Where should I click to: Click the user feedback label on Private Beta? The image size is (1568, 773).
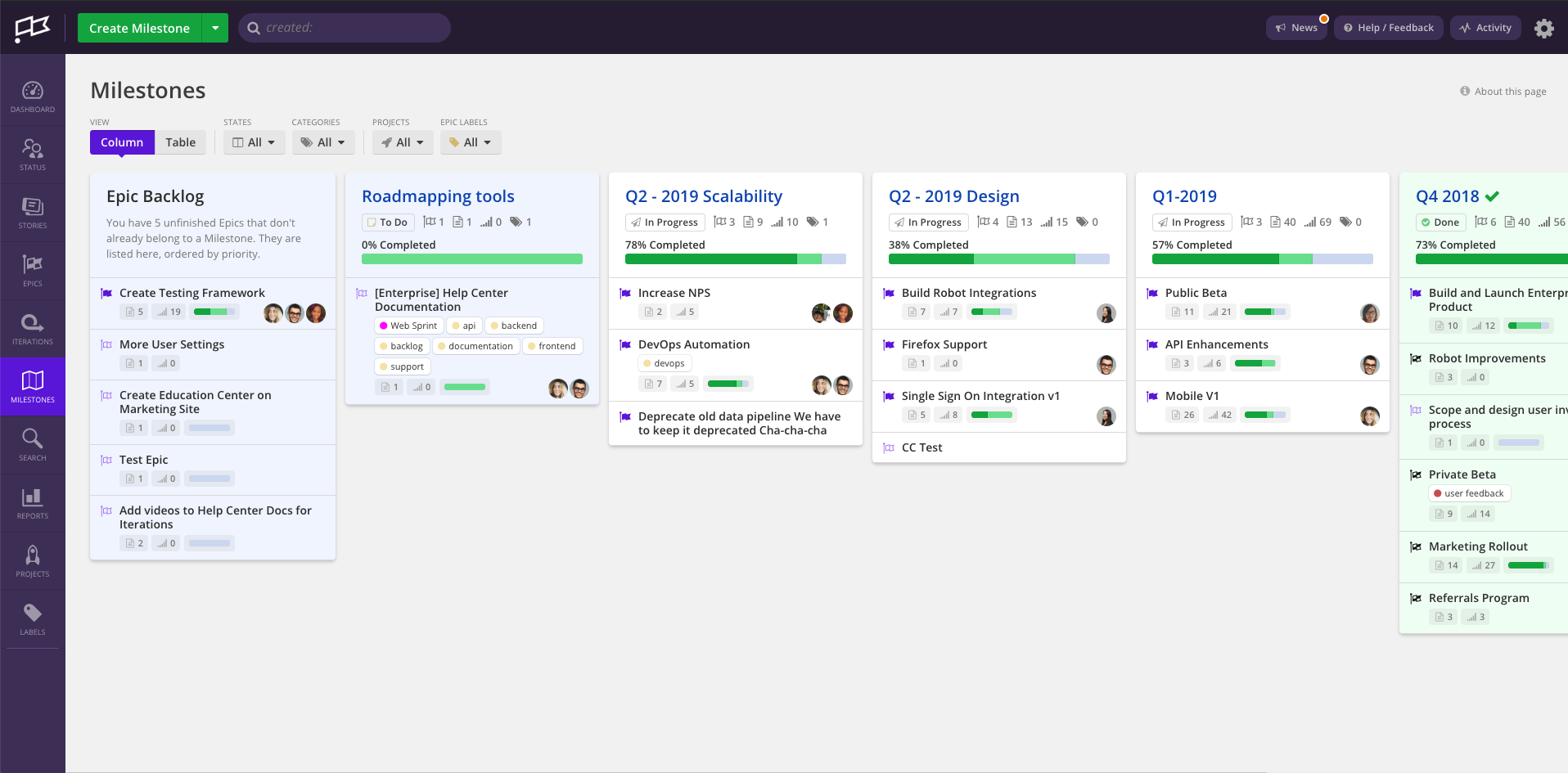[1469, 493]
